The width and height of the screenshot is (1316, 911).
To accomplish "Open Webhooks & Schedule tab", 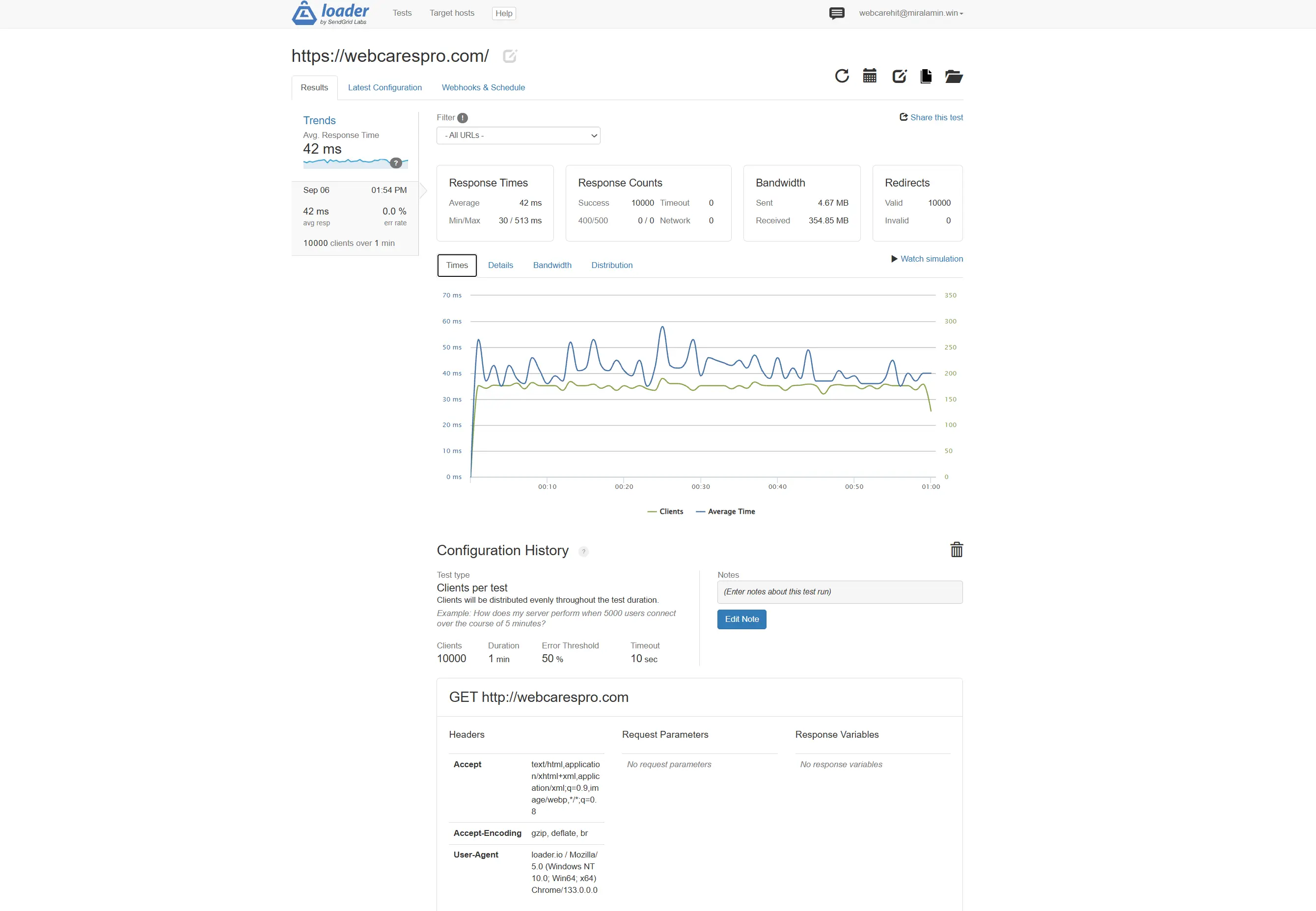I will click(483, 88).
